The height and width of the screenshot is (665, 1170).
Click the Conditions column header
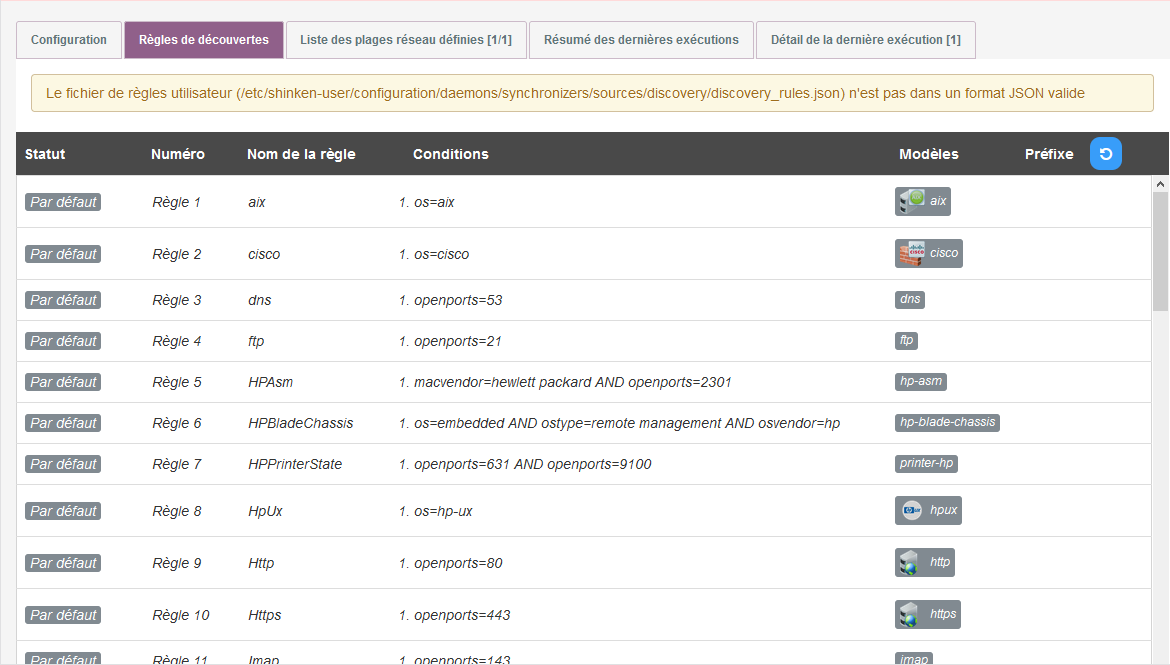click(x=450, y=154)
